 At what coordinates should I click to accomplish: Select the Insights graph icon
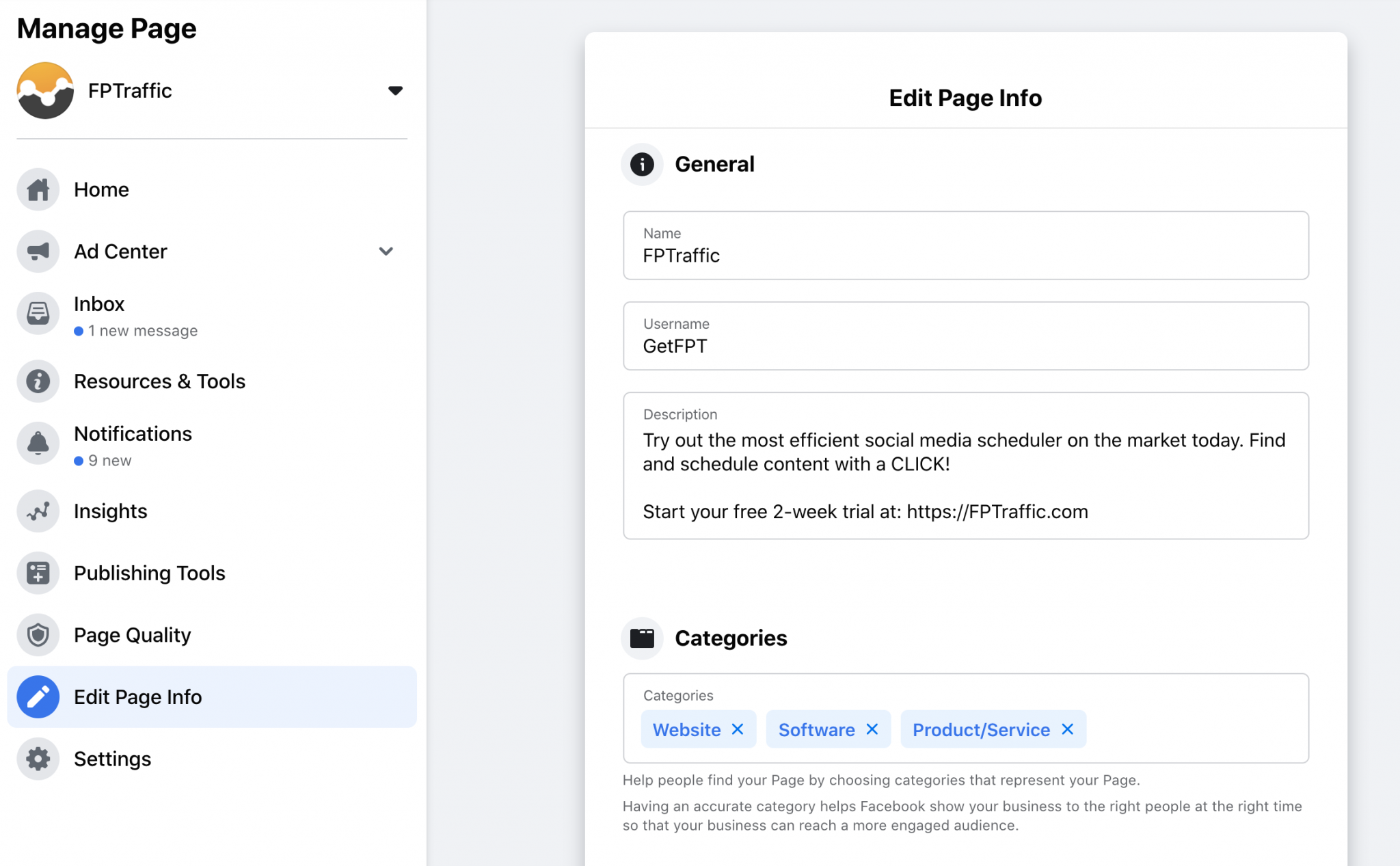click(38, 511)
